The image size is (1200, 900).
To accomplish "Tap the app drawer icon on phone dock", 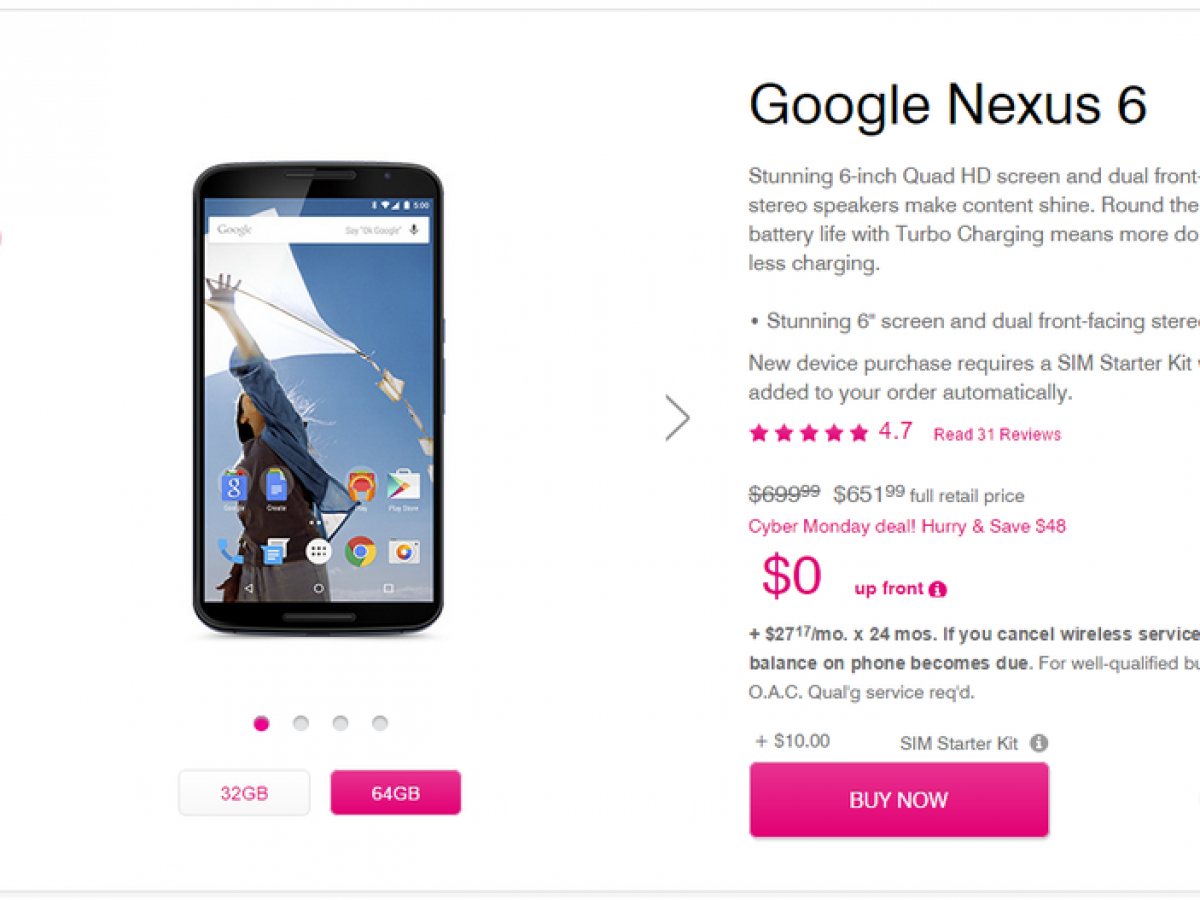I will pyautogui.click(x=318, y=551).
